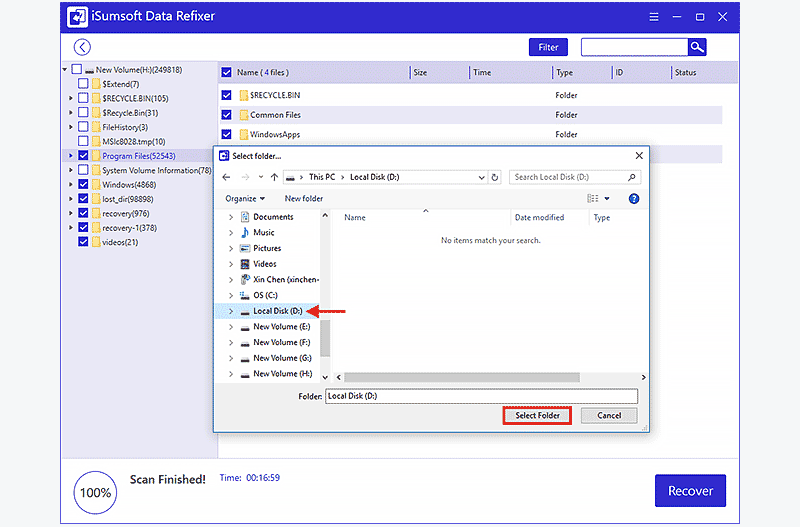Click dialog forward navigation arrow
The image size is (800, 527).
point(245,177)
